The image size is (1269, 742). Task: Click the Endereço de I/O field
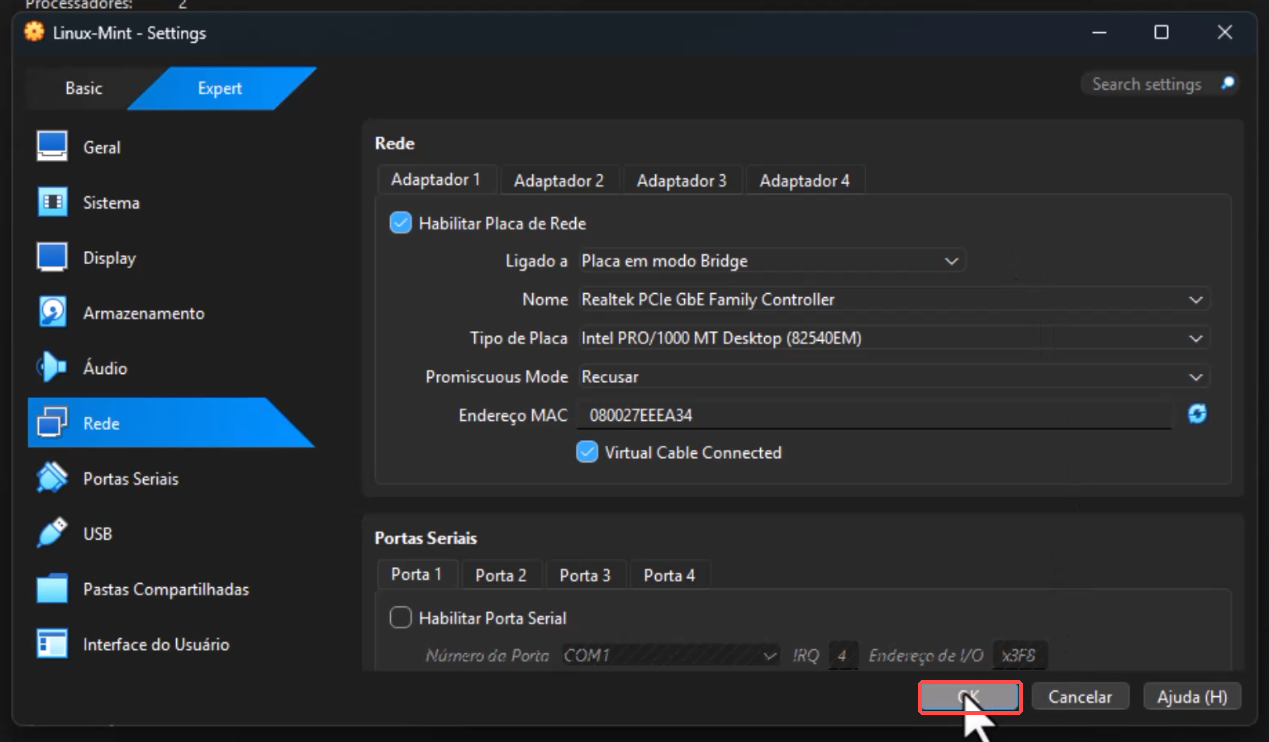1019,656
